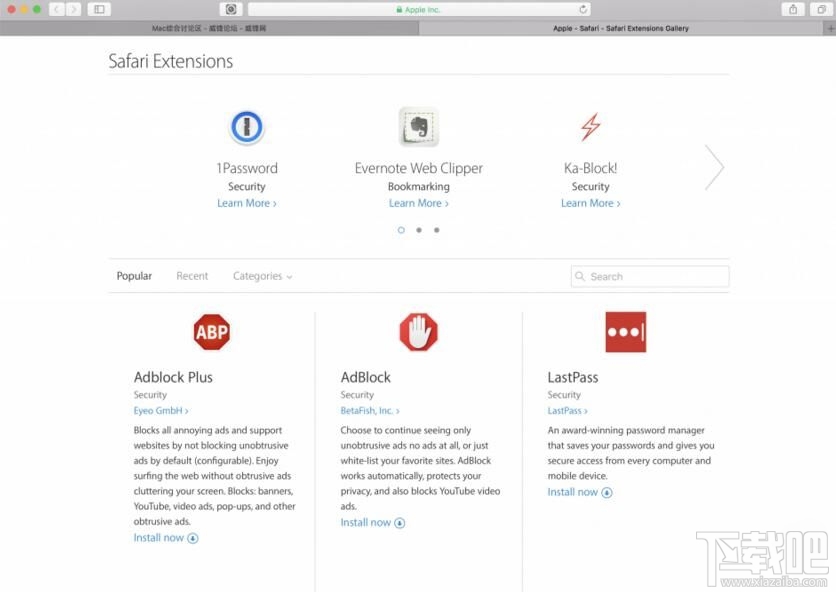Screen dimensions: 836x592
Task: Click the Adblock Plus ABP icon
Action: [x=211, y=332]
